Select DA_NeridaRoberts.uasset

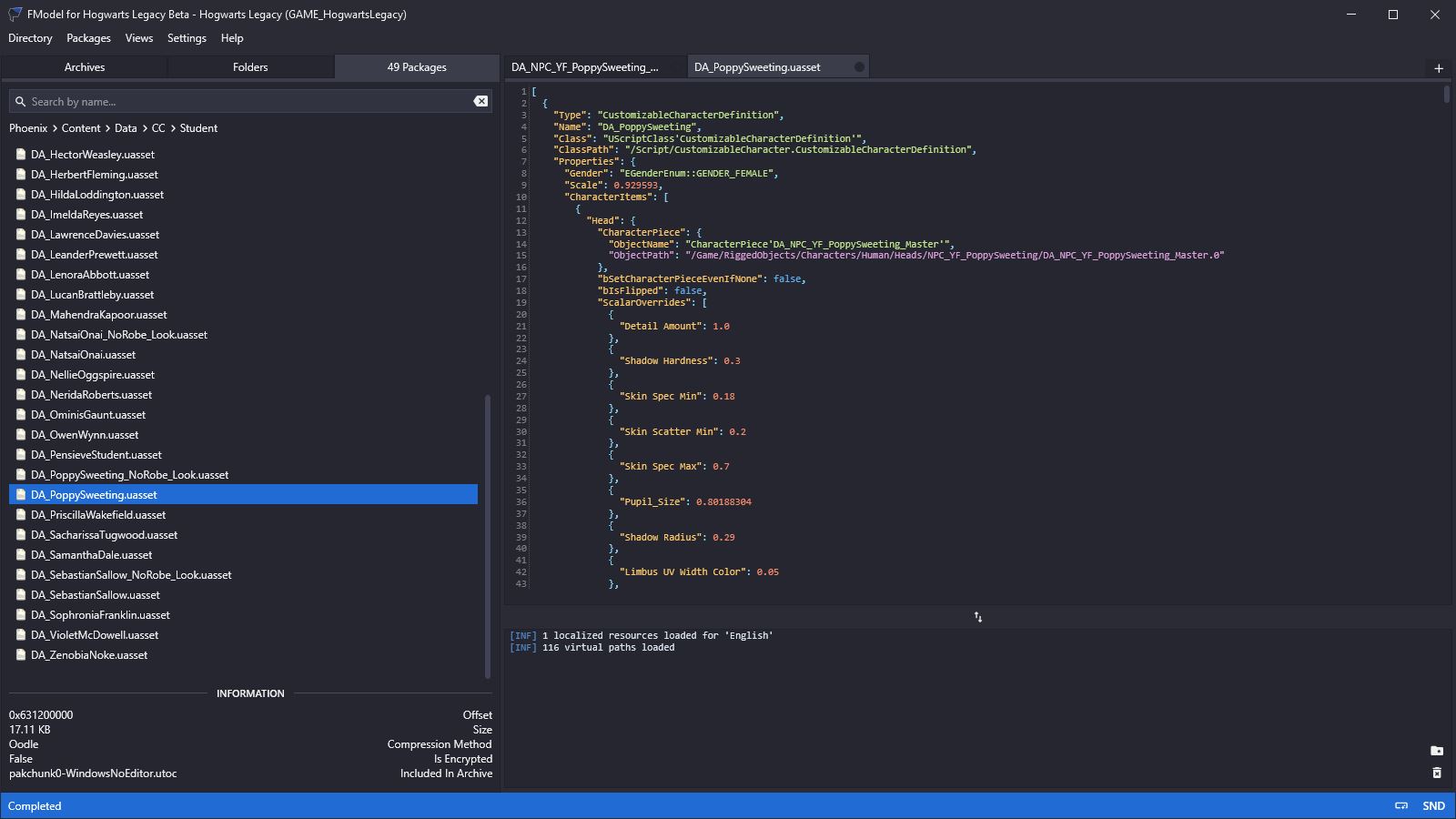(243, 395)
